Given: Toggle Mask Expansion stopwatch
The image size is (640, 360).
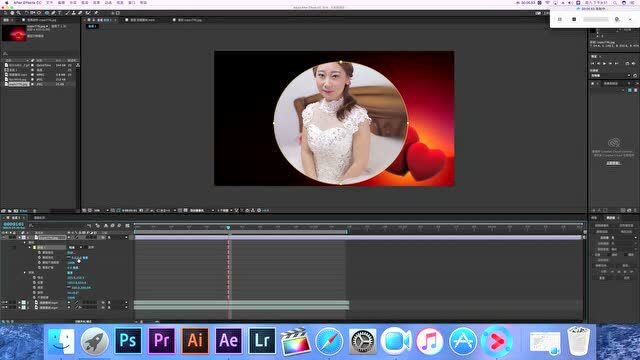Looking at the screenshot, I should point(39,267).
